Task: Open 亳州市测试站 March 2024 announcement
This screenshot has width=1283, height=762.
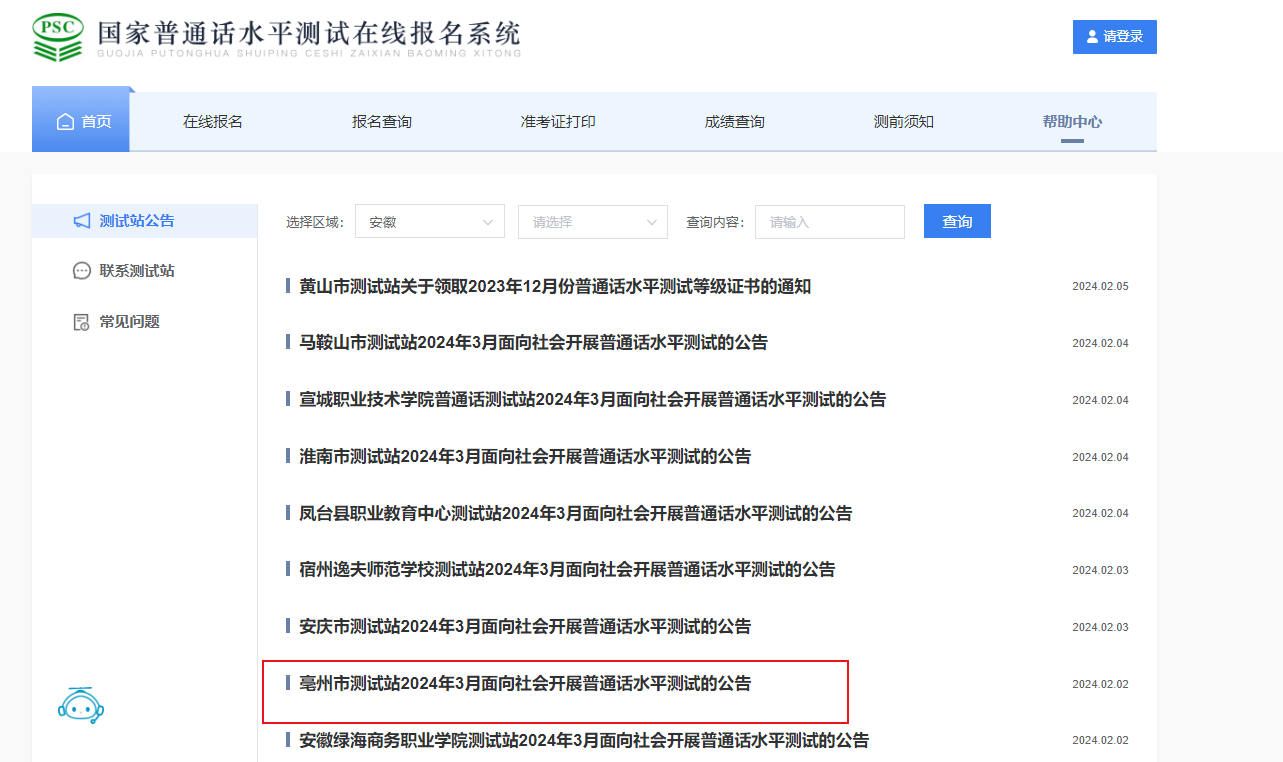Action: click(525, 684)
